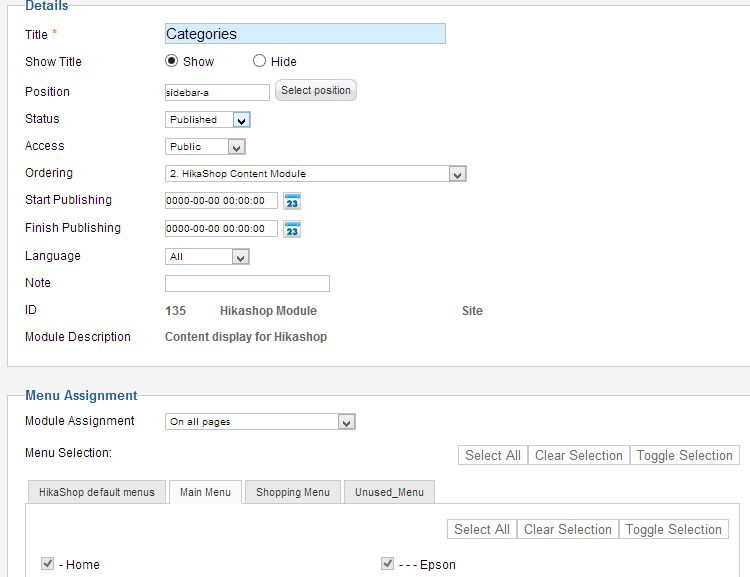Viewport: 750px width, 577px height.
Task: Switch to HikaShop default menus tab
Action: [97, 492]
